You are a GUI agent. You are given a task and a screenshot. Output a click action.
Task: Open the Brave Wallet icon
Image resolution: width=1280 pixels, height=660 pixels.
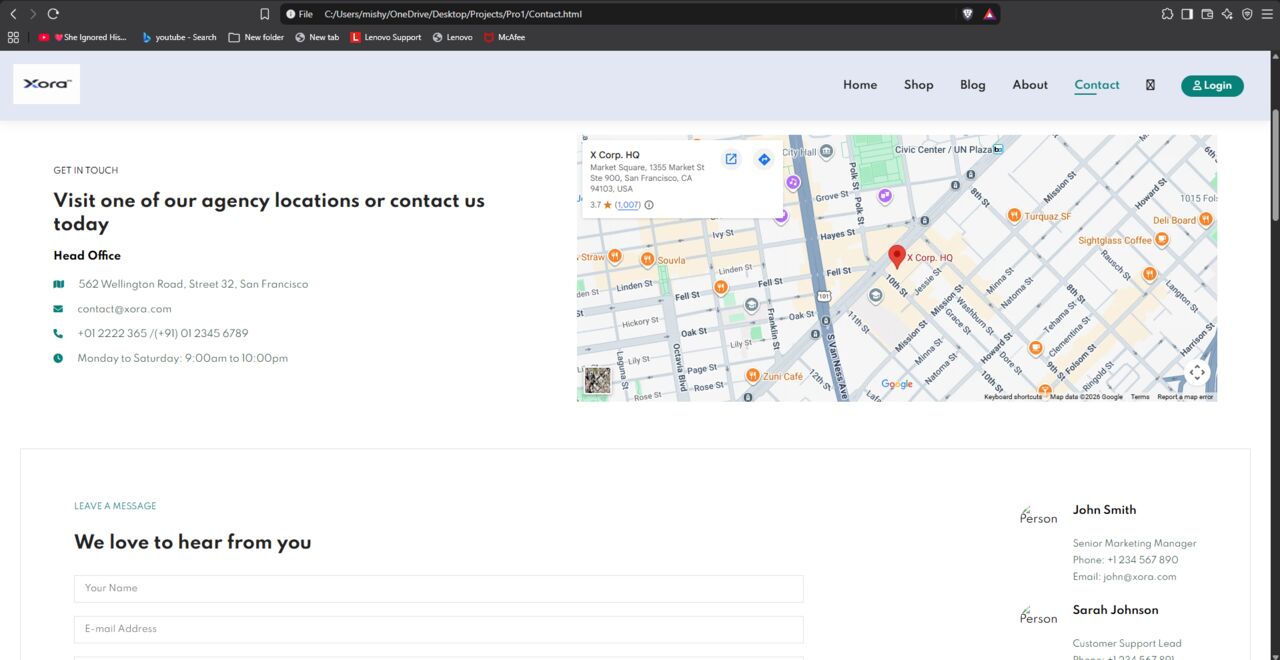1207,14
